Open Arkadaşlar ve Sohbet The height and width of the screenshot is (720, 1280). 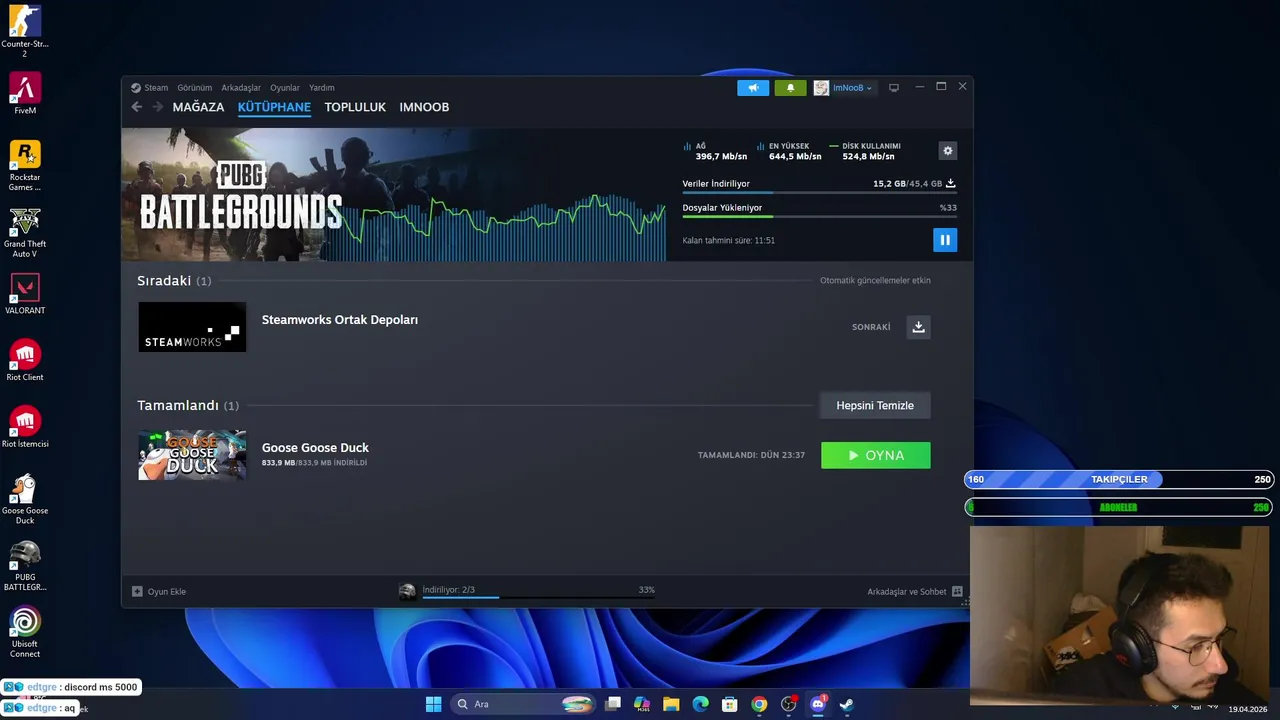click(x=907, y=592)
